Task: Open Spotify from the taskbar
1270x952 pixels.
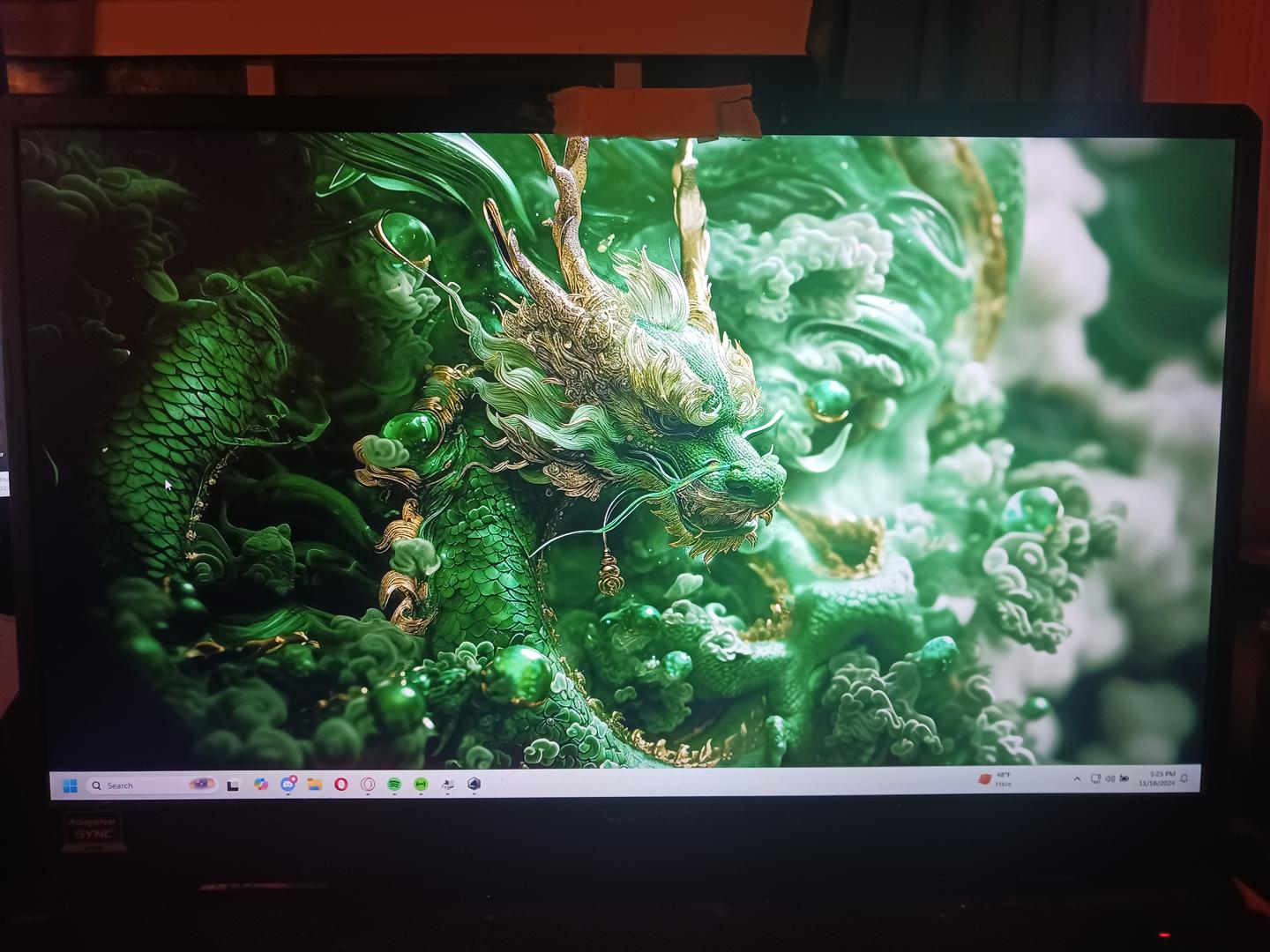Action: (x=394, y=784)
